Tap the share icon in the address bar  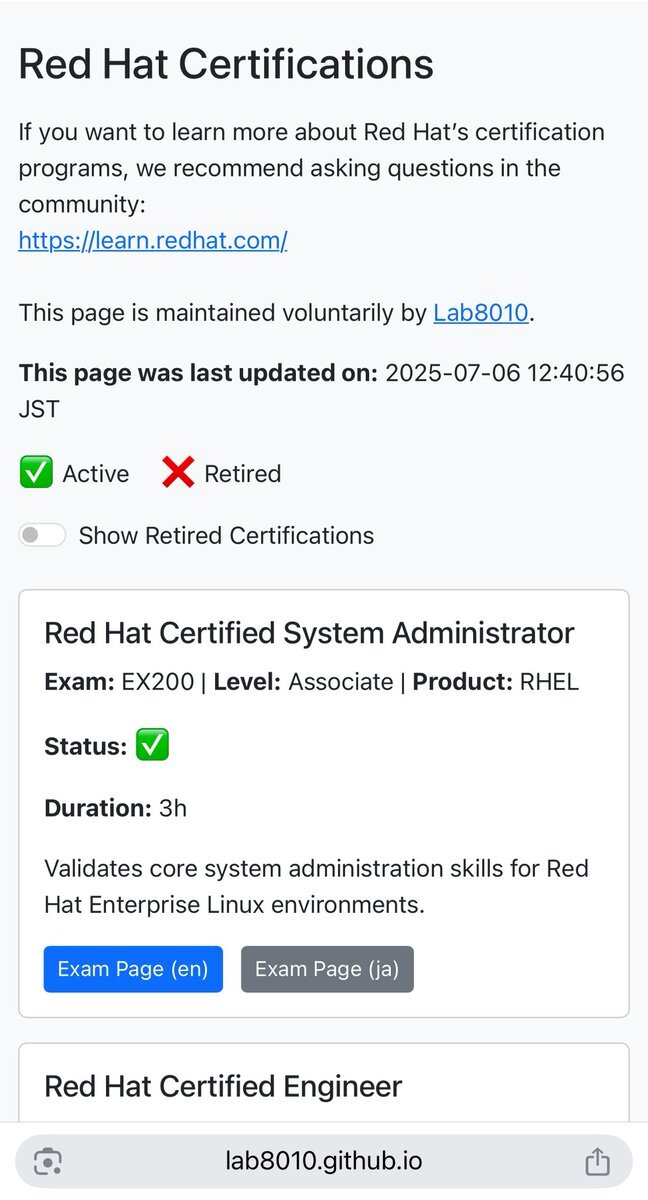coord(597,1161)
